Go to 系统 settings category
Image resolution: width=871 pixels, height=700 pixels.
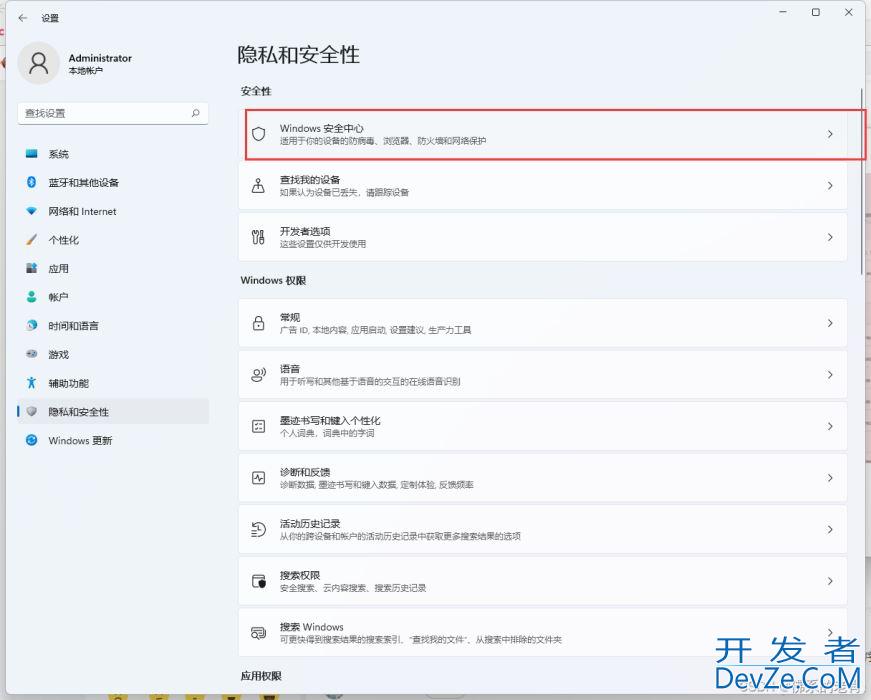click(x=113, y=154)
